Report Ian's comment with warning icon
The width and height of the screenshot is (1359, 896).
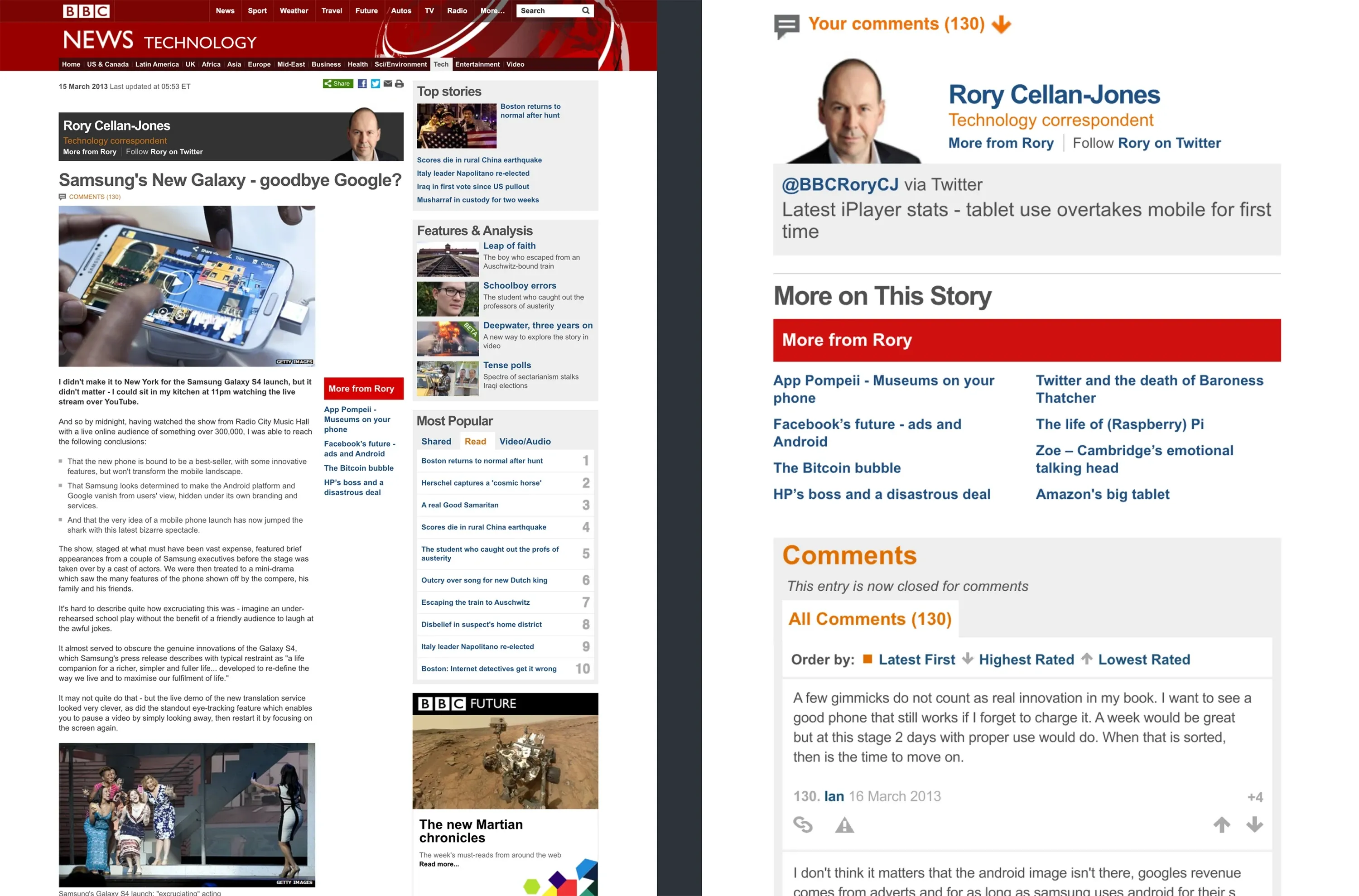844,824
